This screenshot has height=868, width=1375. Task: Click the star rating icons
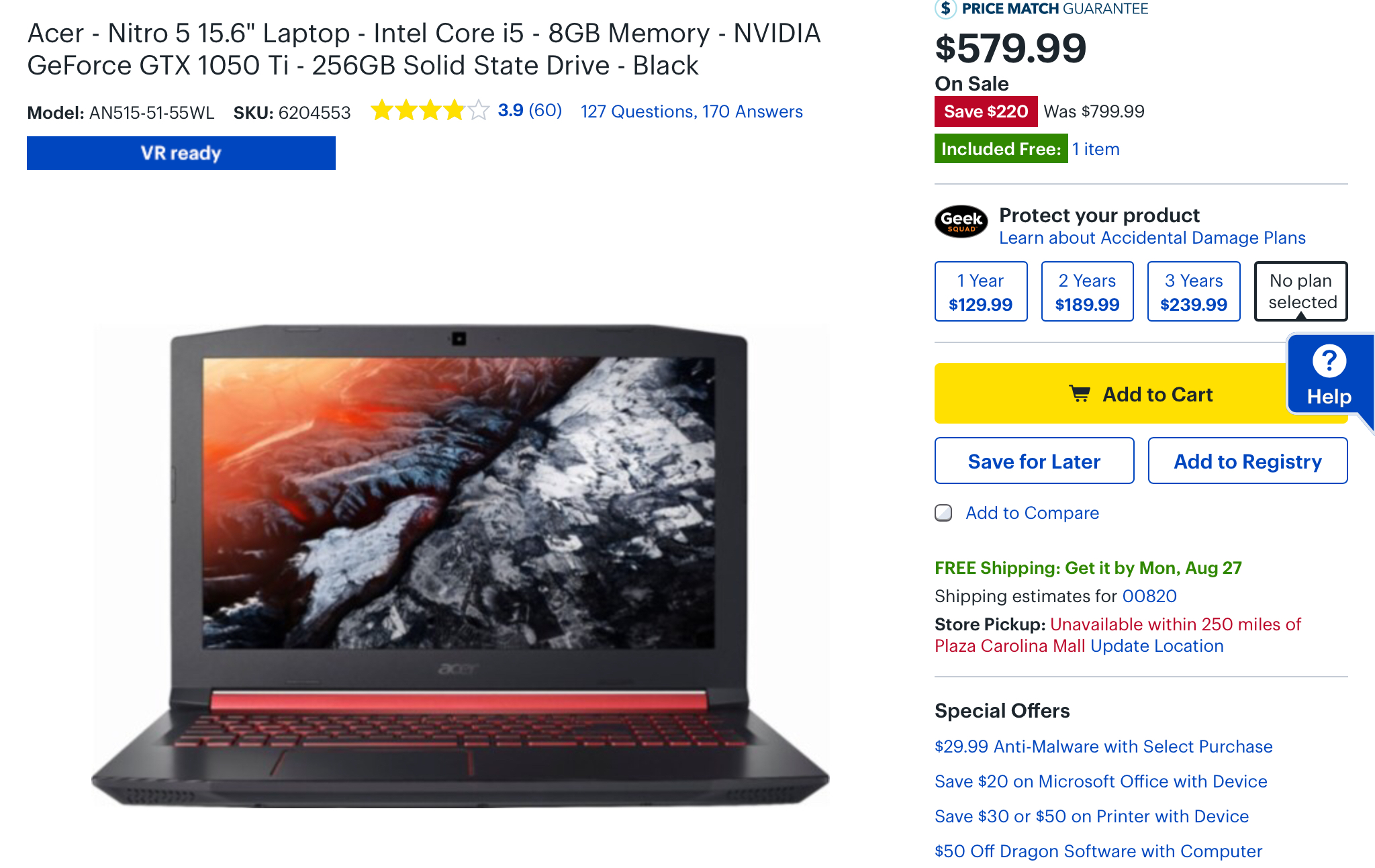point(430,110)
